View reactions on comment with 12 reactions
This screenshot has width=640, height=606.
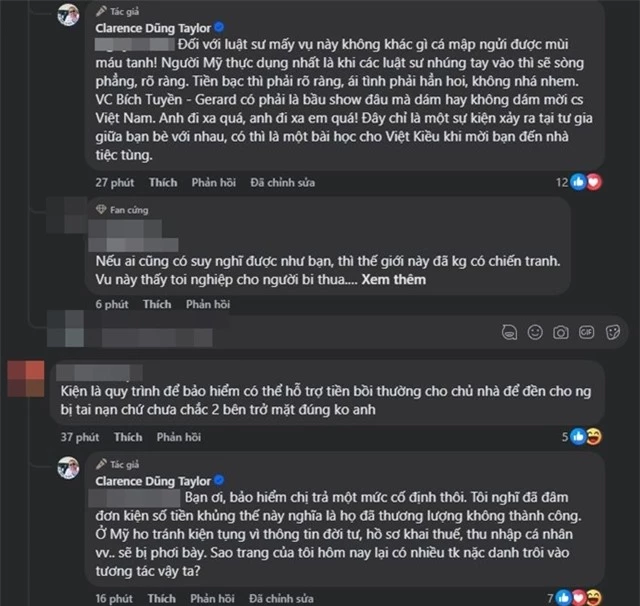point(586,182)
